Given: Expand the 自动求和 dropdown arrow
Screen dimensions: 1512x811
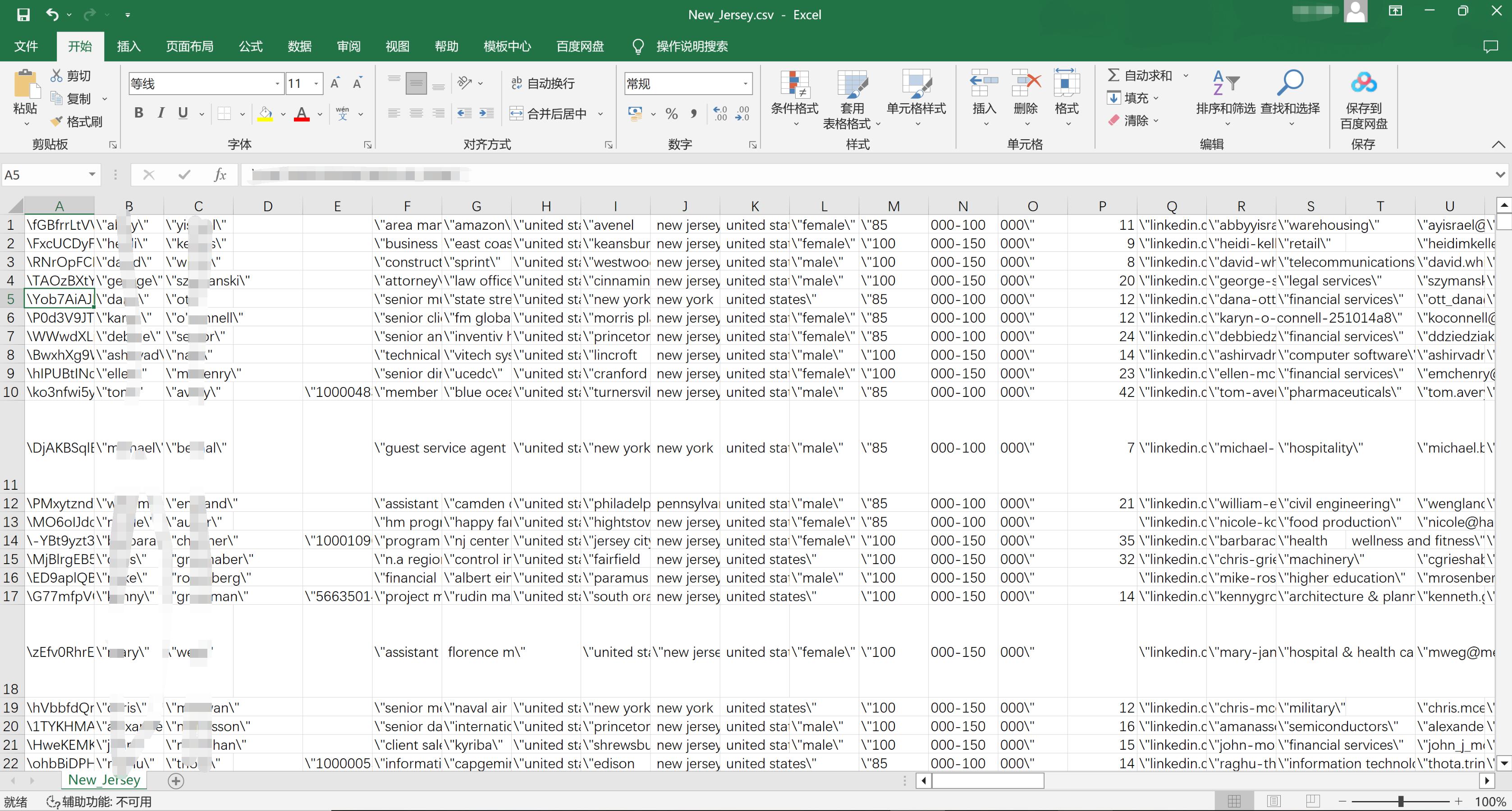Looking at the screenshot, I should (x=1186, y=76).
